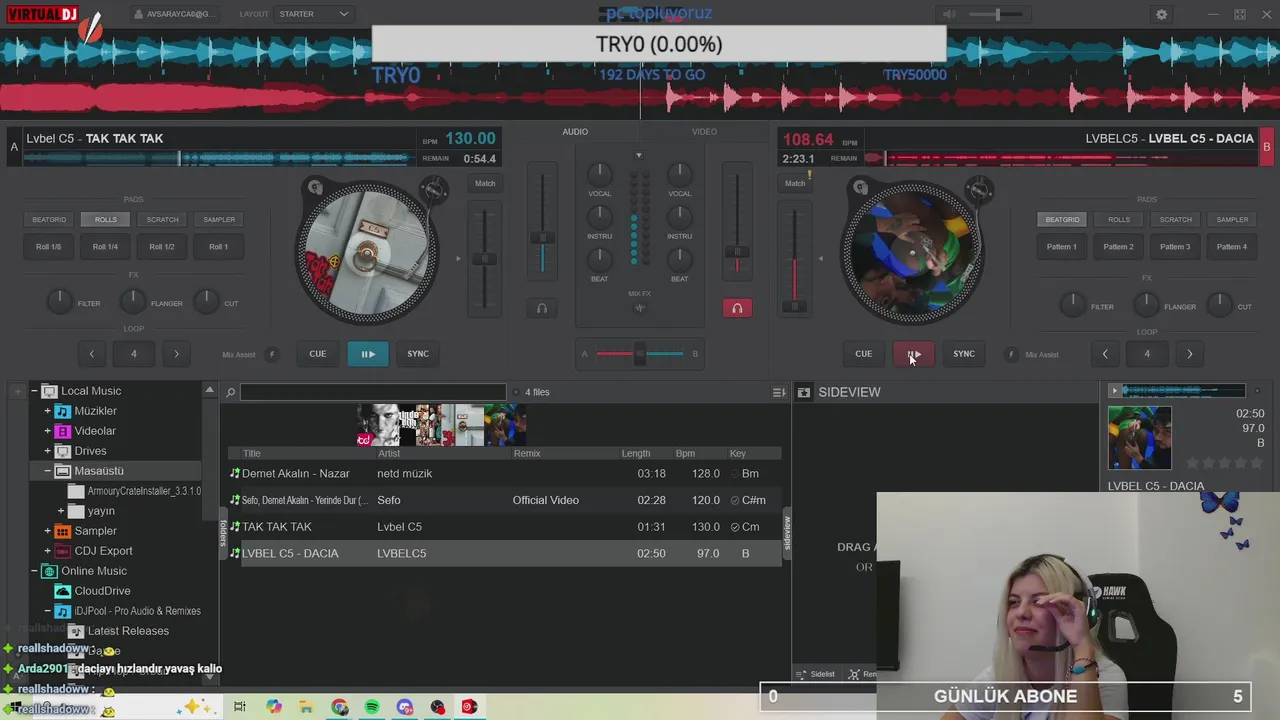Click the deck B turntable tonearm icon

980,188
